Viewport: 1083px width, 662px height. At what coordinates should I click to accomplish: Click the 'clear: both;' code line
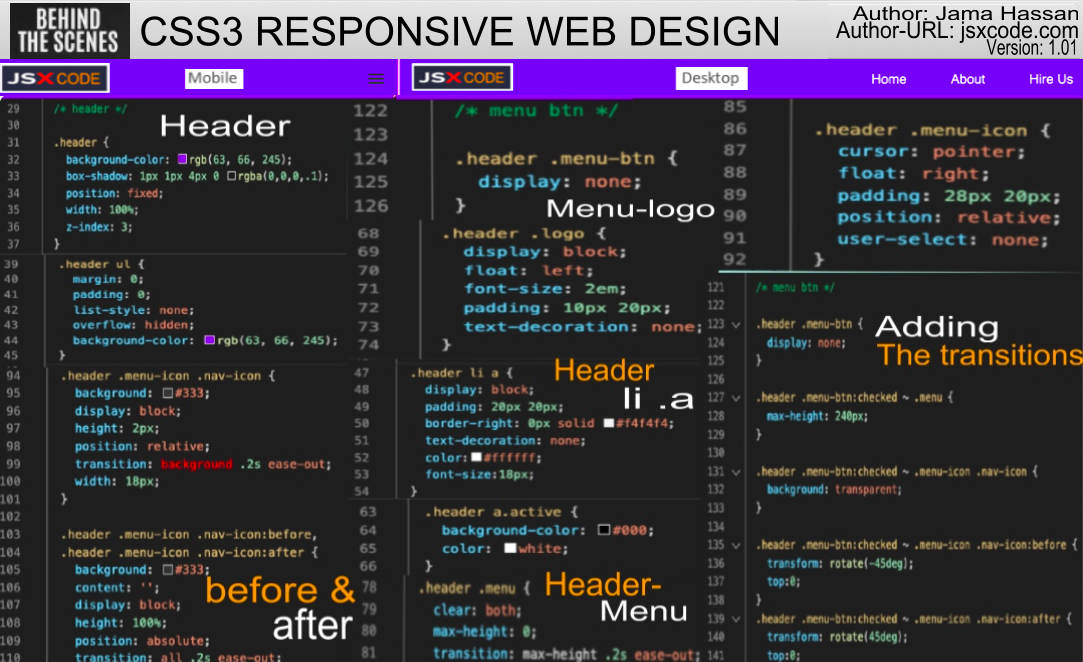[477, 610]
